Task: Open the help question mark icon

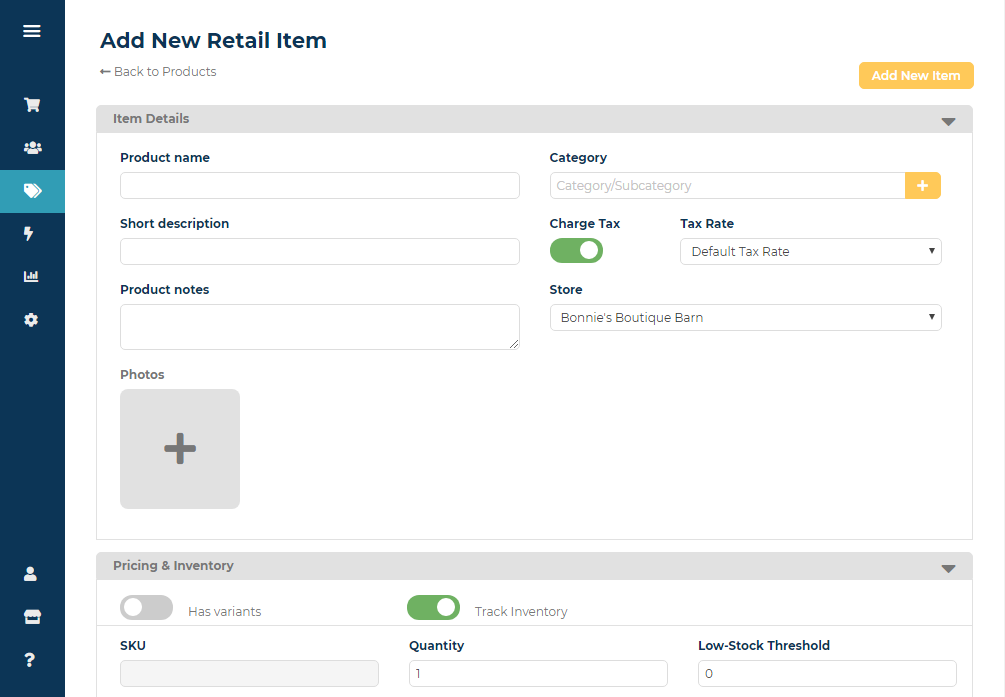Action: (30, 660)
